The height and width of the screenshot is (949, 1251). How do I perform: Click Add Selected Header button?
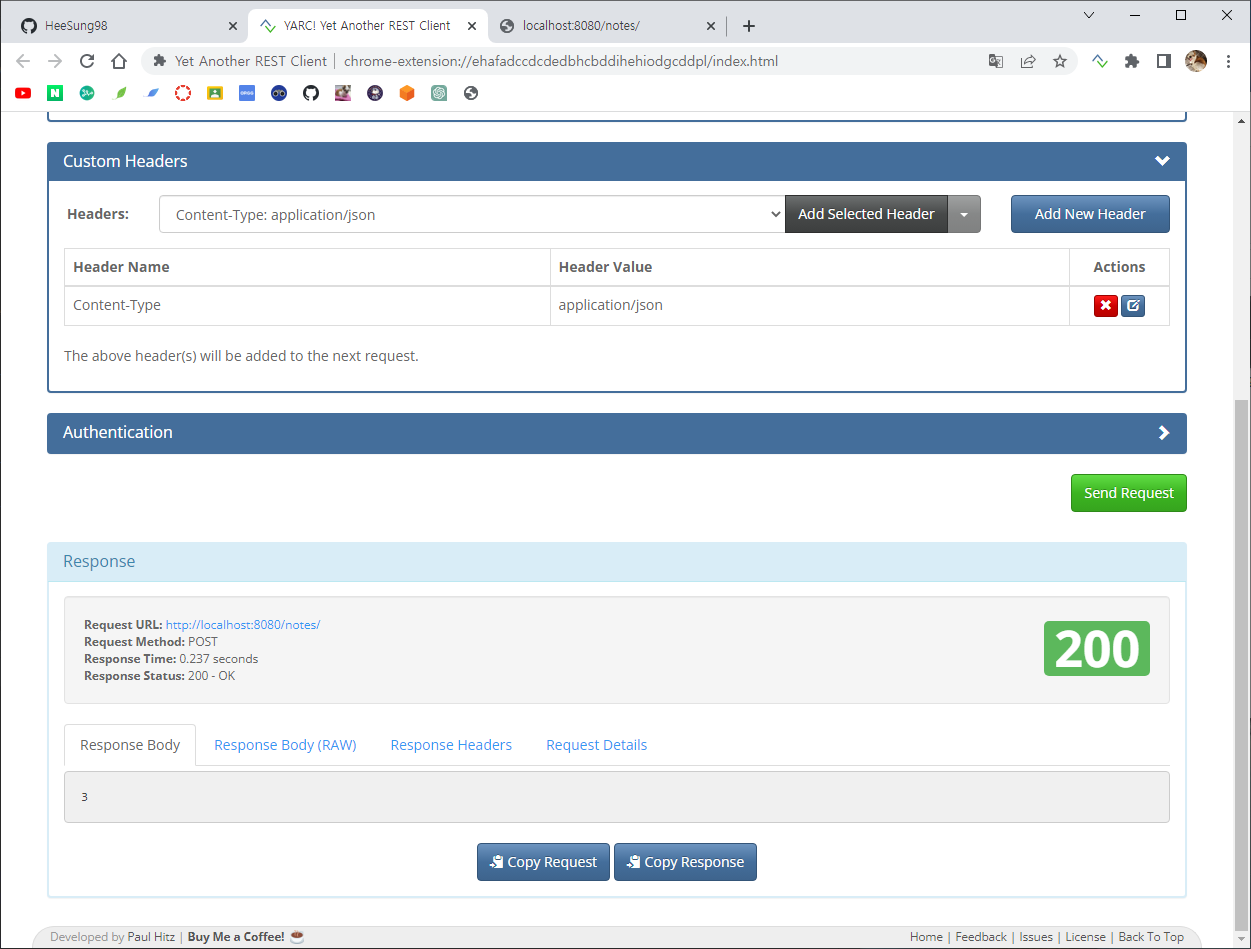tap(866, 214)
